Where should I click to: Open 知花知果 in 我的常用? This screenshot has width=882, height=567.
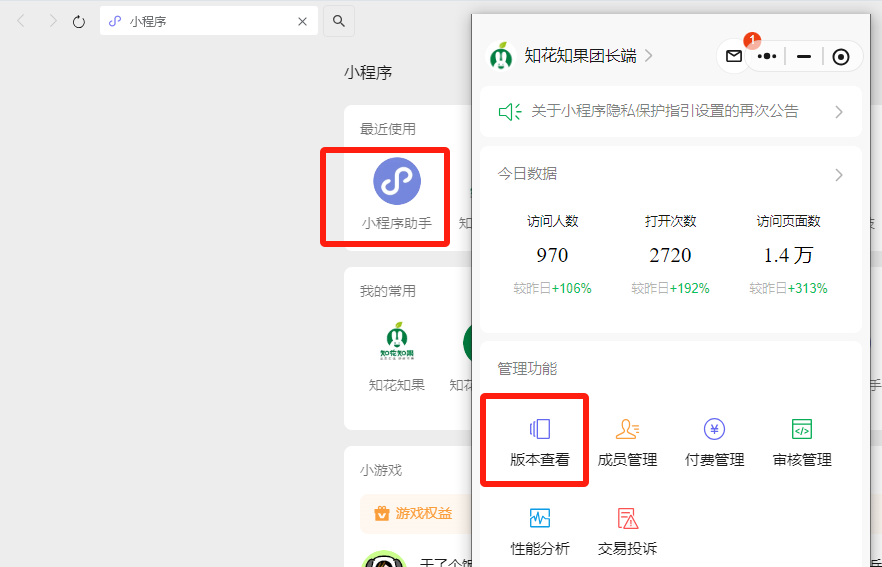397,357
